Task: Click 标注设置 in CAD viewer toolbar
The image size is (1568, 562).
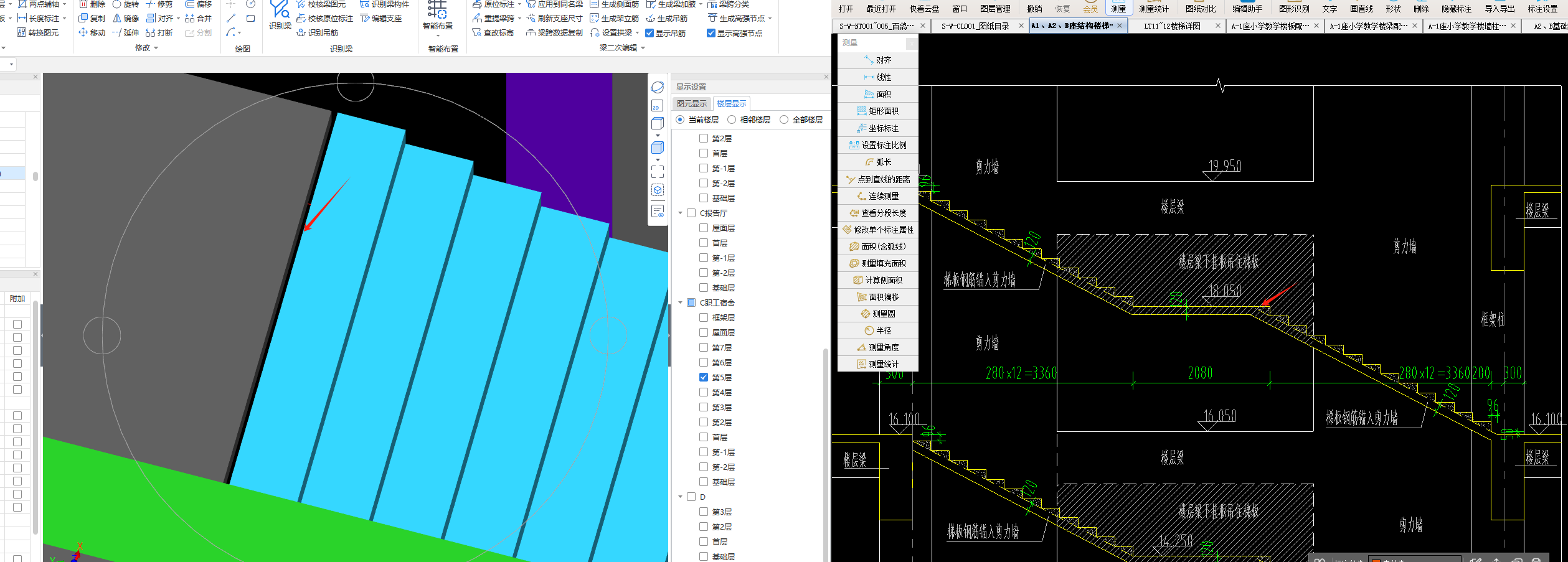Action: coord(1542,9)
